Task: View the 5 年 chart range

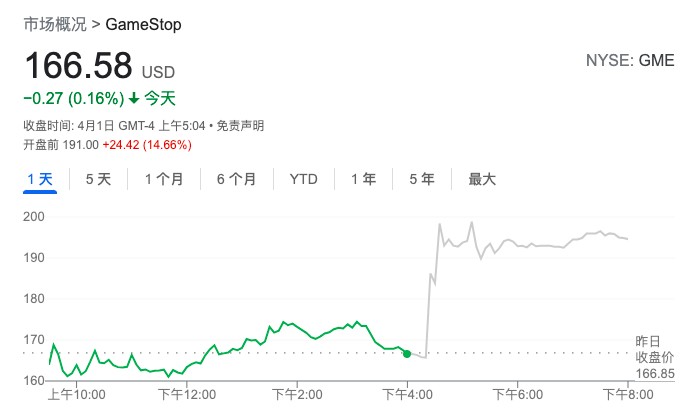Action: point(421,180)
